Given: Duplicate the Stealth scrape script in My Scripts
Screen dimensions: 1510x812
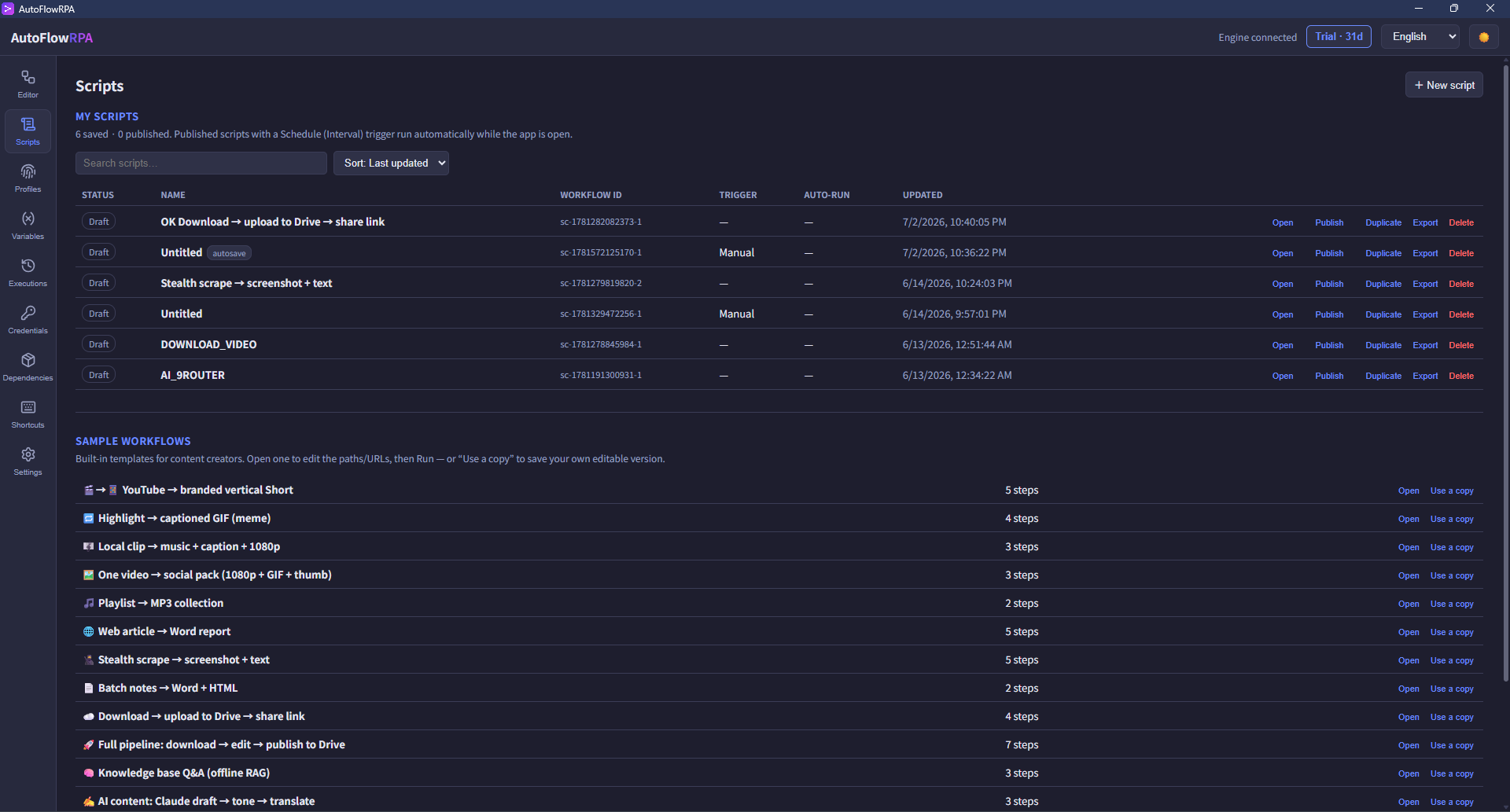Looking at the screenshot, I should click(1383, 284).
